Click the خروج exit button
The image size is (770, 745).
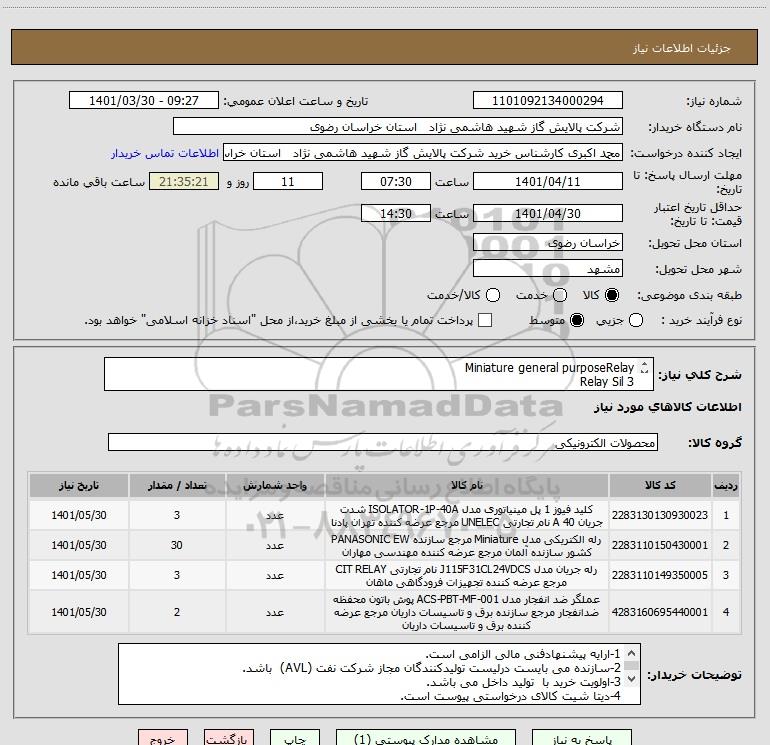163,738
